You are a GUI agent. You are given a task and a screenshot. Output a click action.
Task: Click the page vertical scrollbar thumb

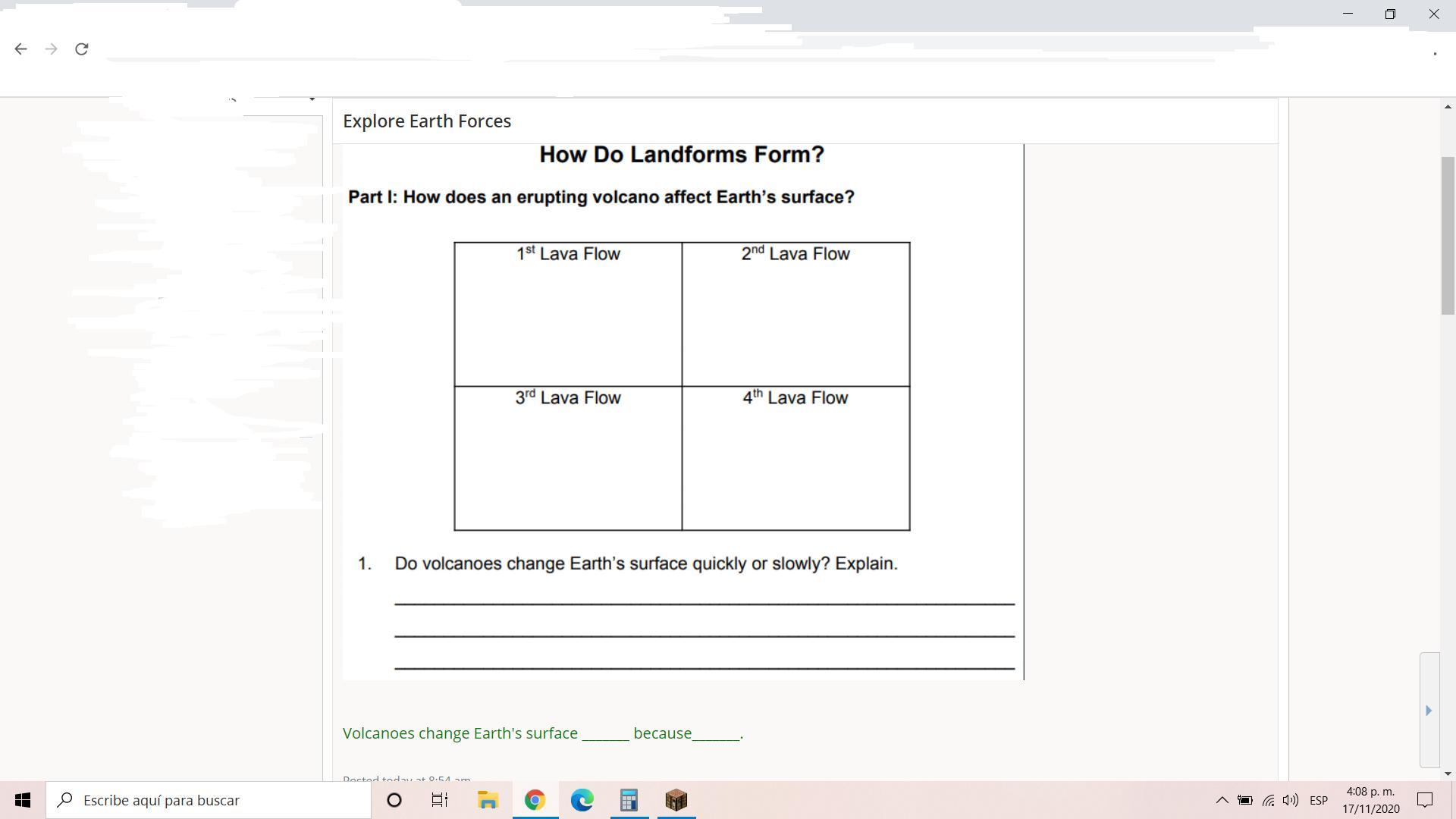pyautogui.click(x=1448, y=235)
